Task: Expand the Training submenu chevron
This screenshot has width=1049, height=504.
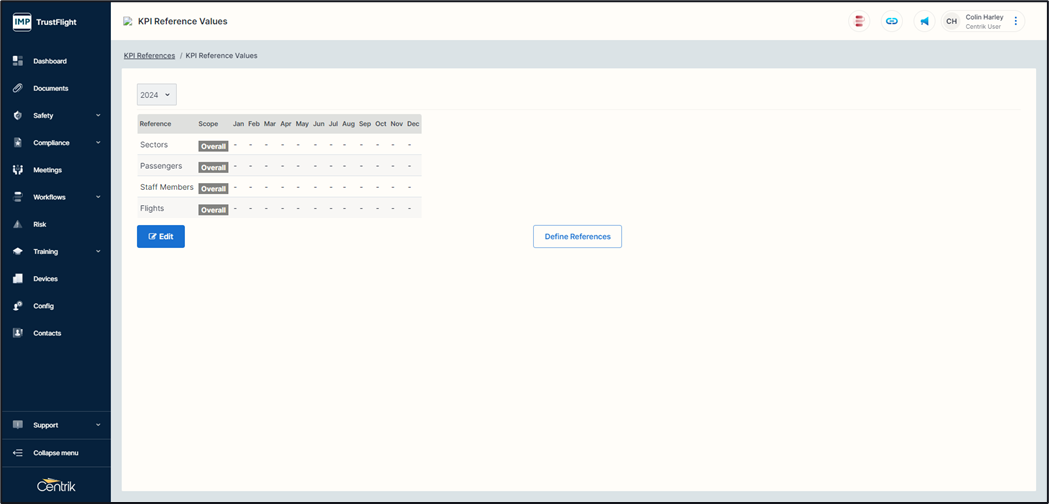Action: tap(98, 252)
